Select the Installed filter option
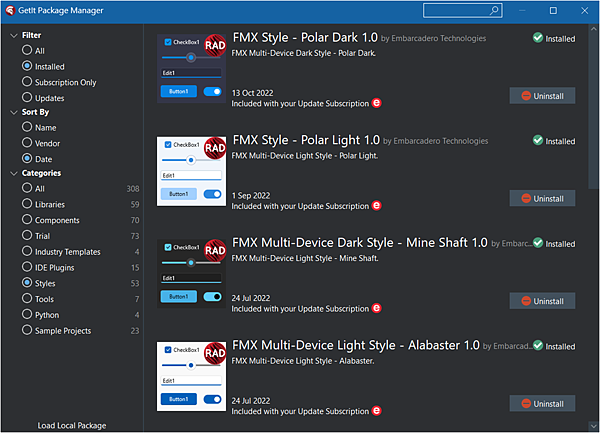 pos(27,66)
